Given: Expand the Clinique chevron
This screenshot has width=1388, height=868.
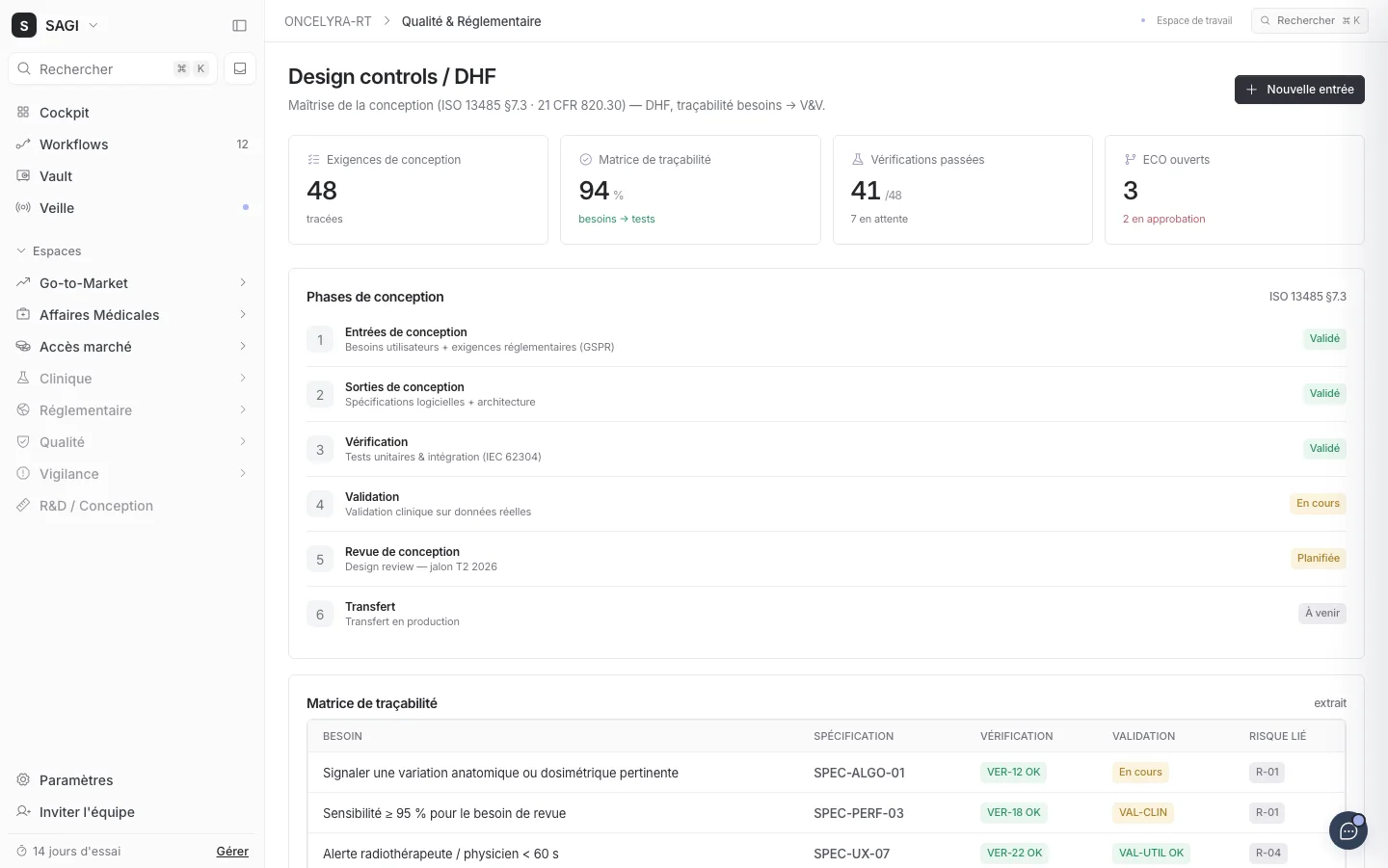Looking at the screenshot, I should pyautogui.click(x=243, y=378).
